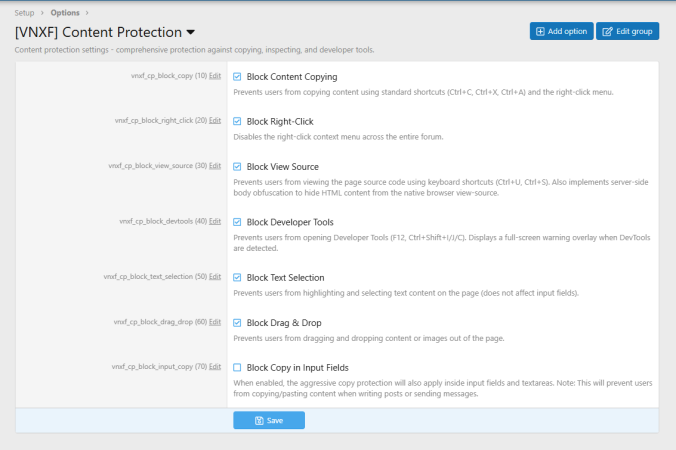
Task: Click the Block Developer Tools label text
Action: pyautogui.click(x=290, y=222)
